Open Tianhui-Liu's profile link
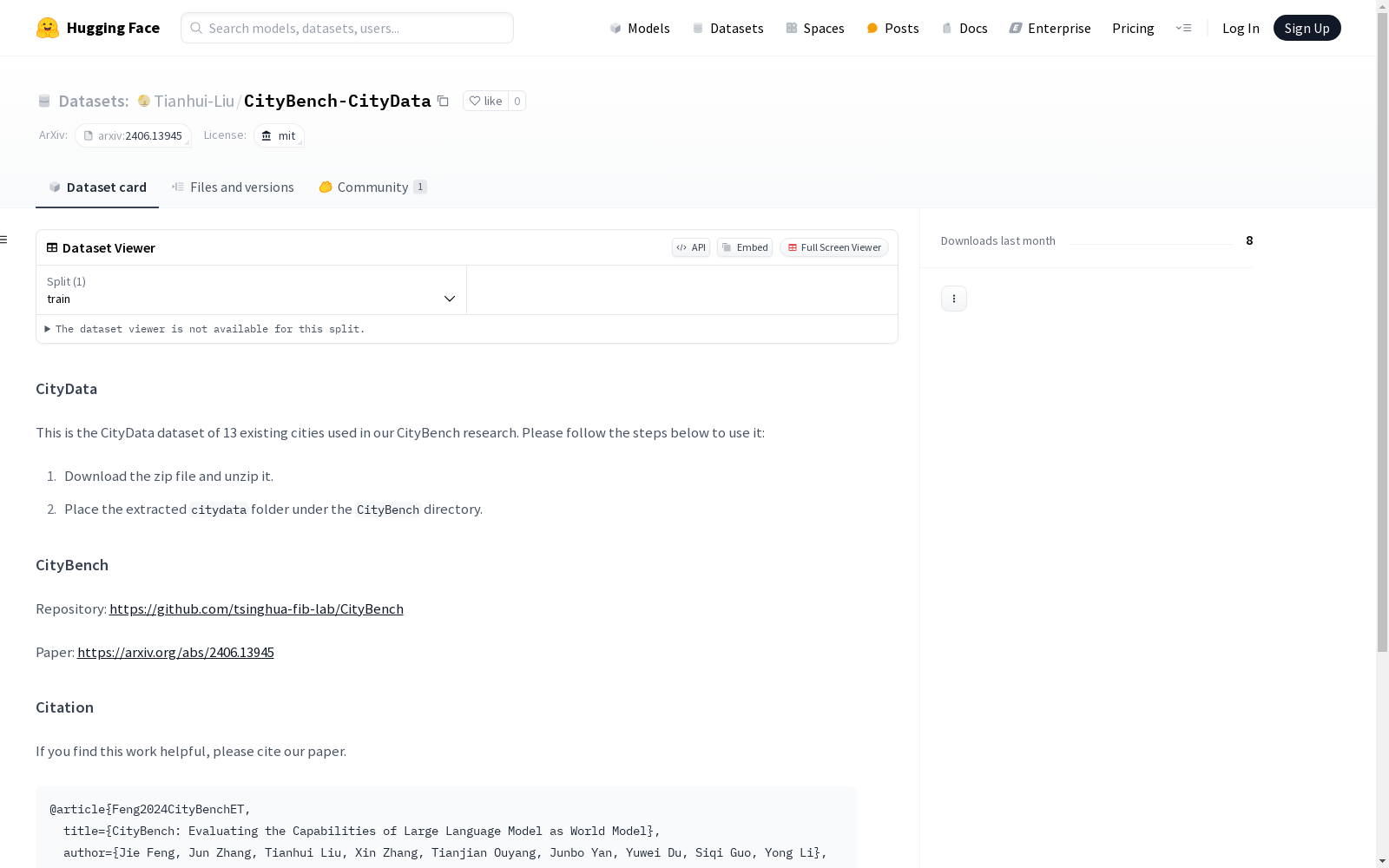 pos(194,101)
